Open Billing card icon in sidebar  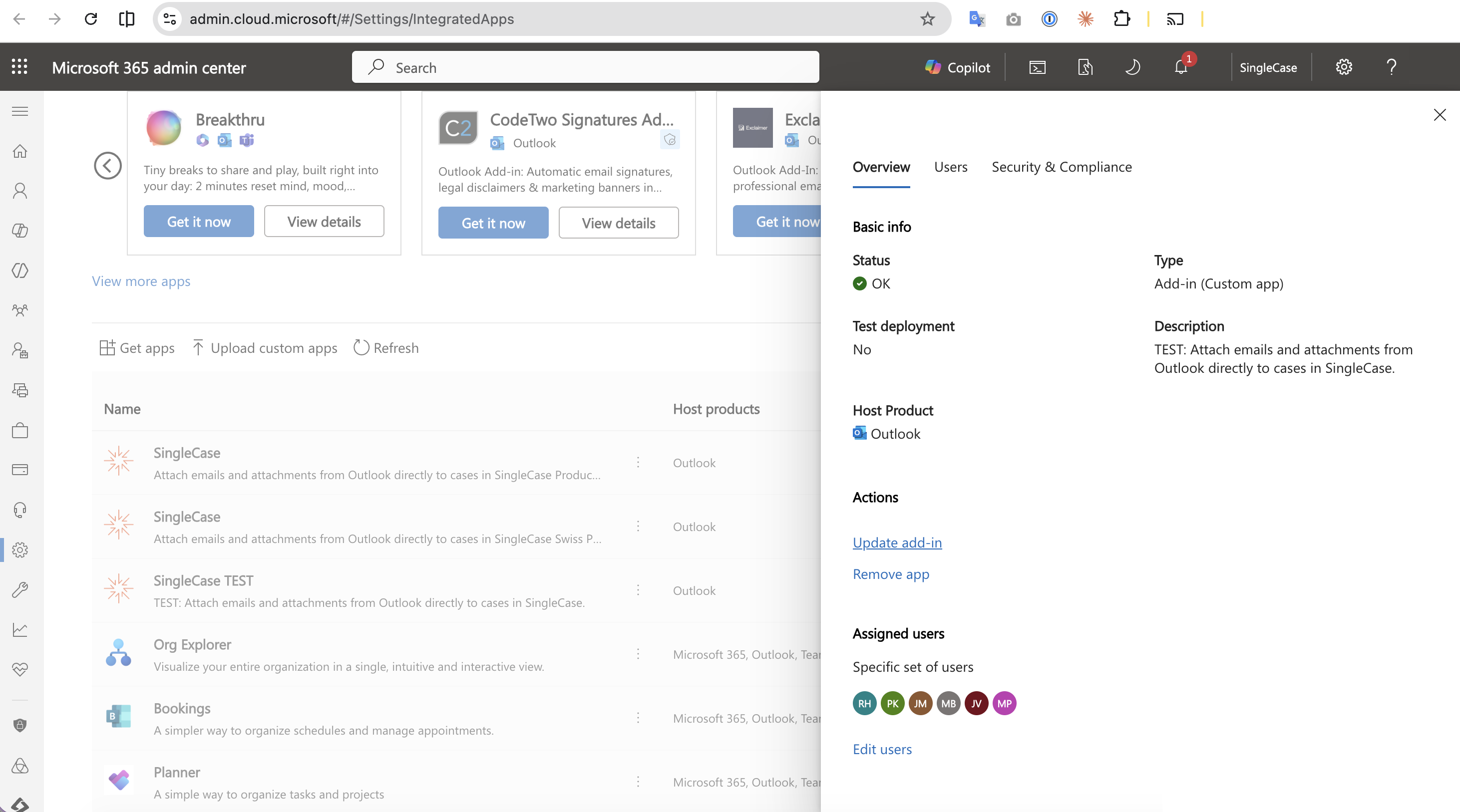pos(20,470)
